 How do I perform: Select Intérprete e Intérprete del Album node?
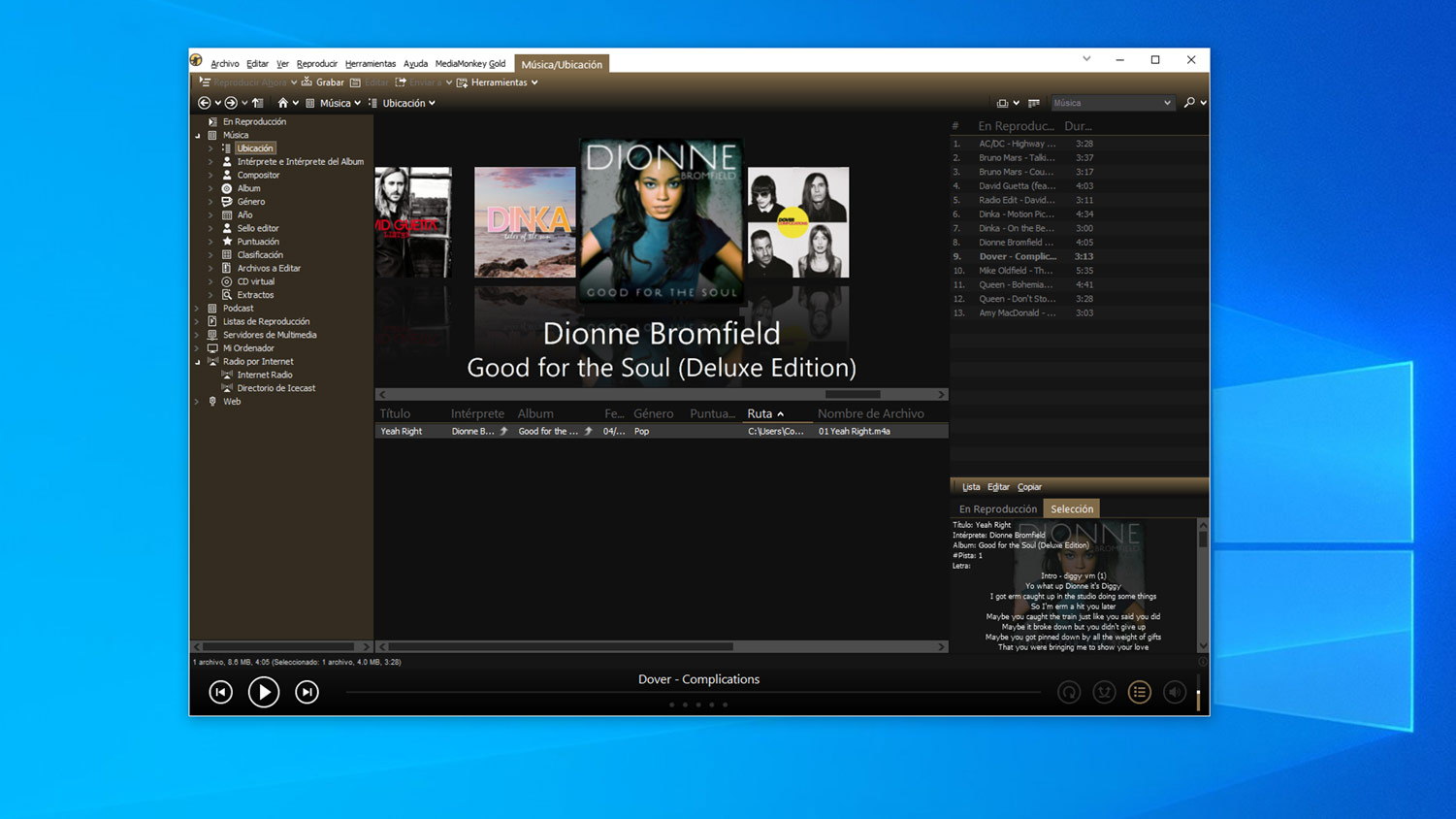point(300,162)
